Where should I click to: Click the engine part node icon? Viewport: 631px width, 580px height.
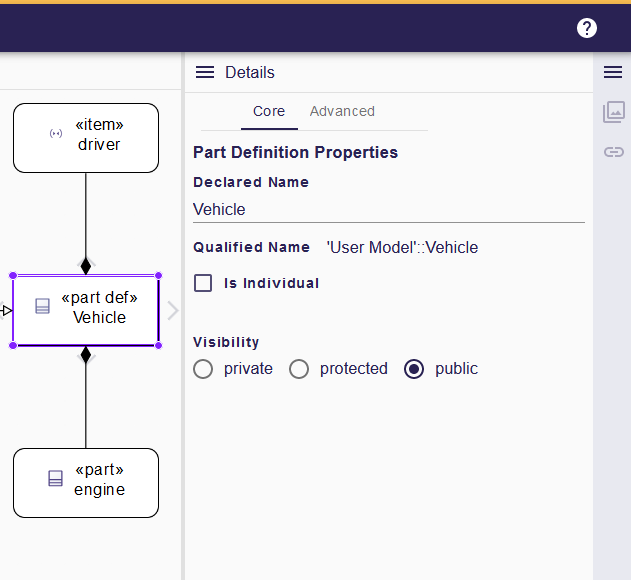pyautogui.click(x=56, y=479)
